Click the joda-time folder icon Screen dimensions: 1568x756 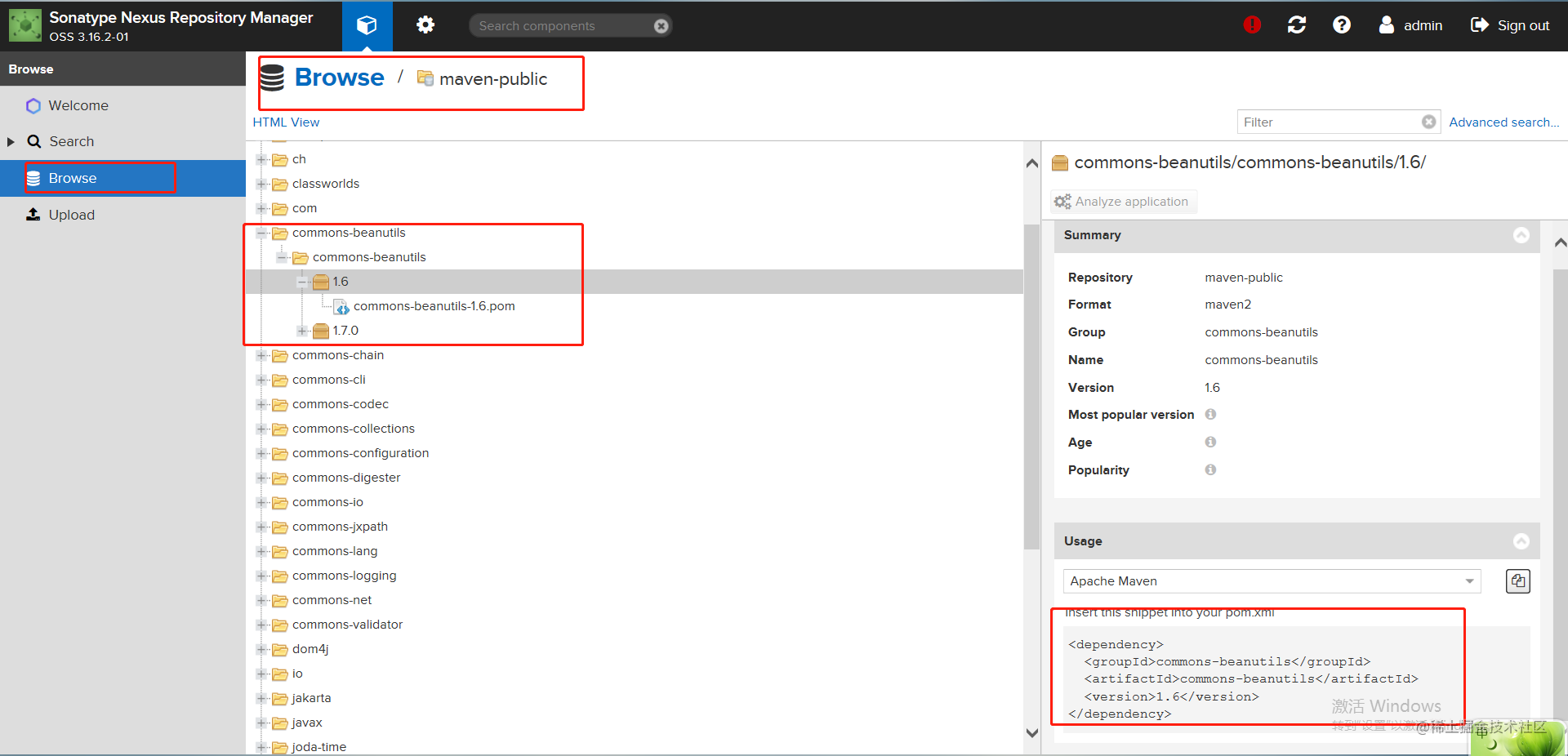coord(280,748)
